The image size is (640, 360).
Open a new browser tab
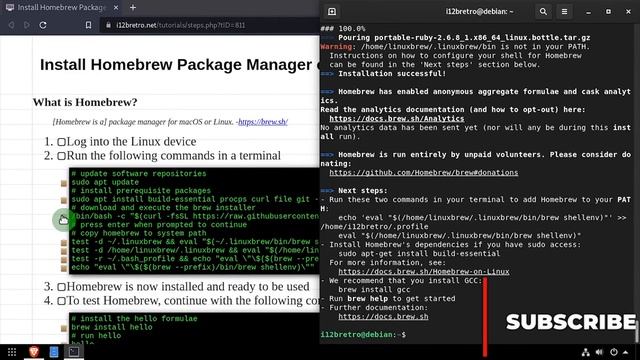click(133, 7)
